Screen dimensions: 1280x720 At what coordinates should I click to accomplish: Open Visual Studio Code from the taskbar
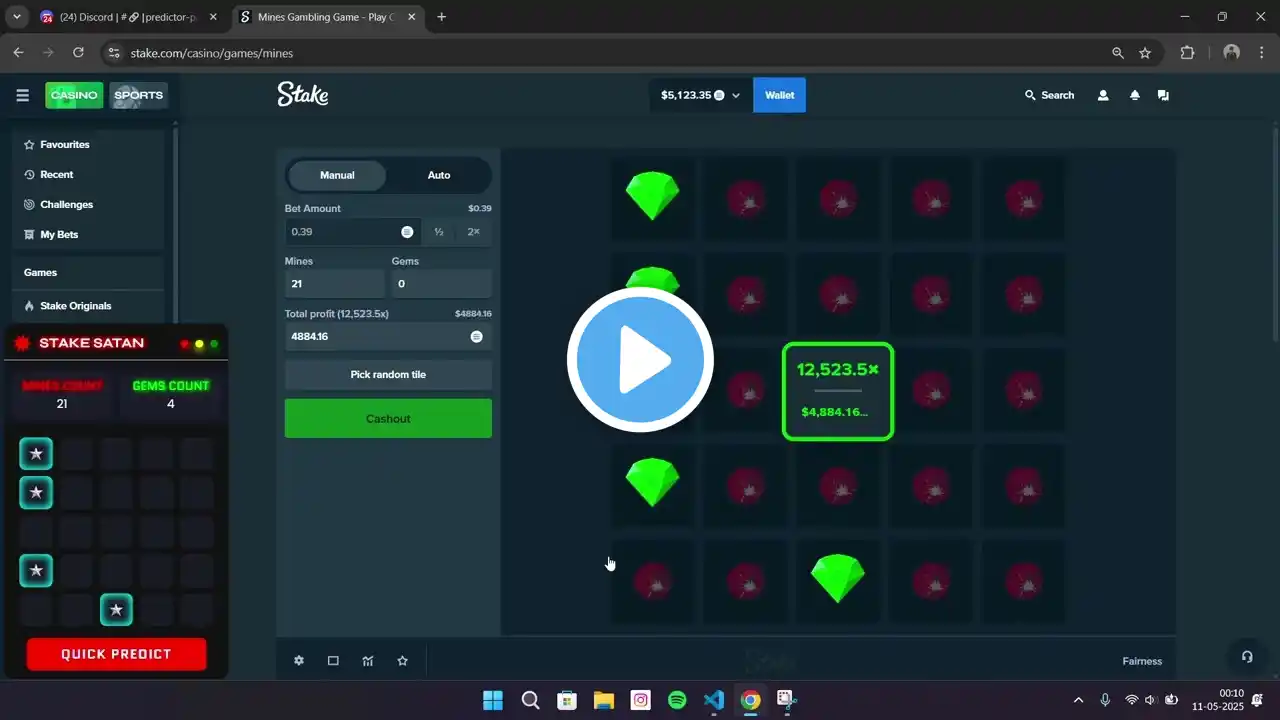(714, 700)
